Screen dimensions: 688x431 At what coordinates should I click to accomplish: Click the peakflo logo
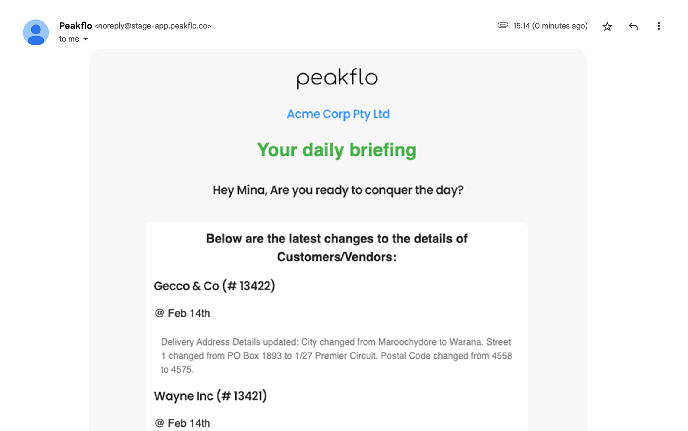point(337,79)
